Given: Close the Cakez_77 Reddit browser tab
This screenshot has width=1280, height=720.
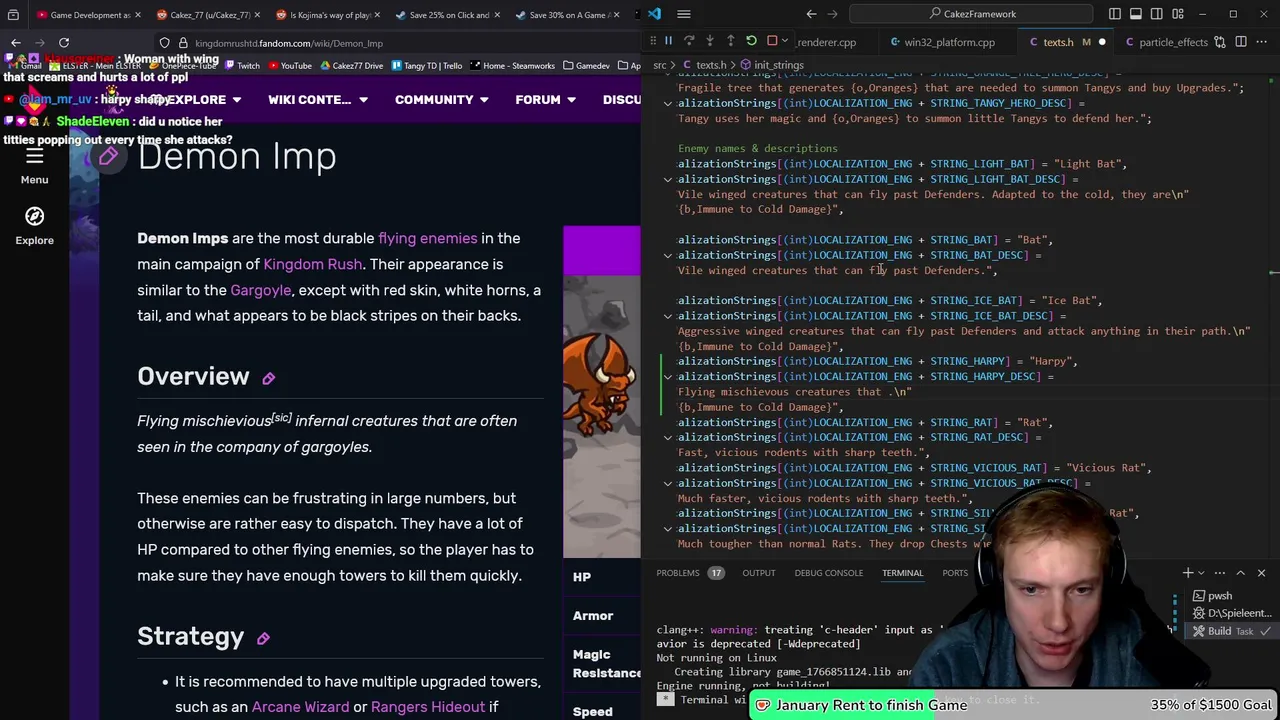Looking at the screenshot, I should [257, 15].
